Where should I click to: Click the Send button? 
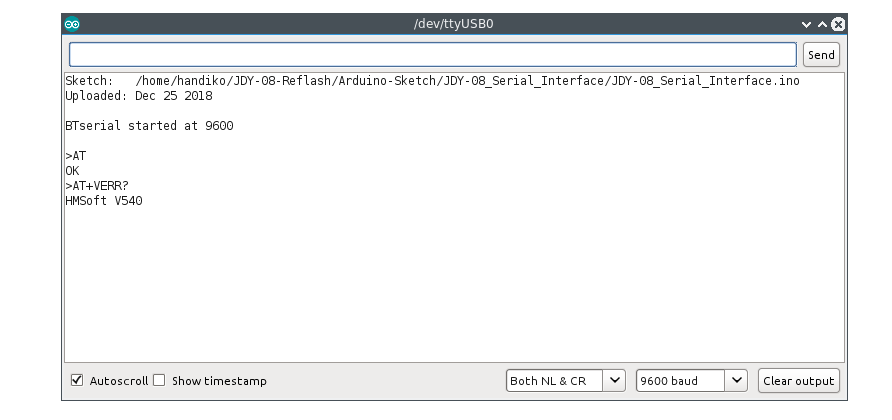(821, 55)
